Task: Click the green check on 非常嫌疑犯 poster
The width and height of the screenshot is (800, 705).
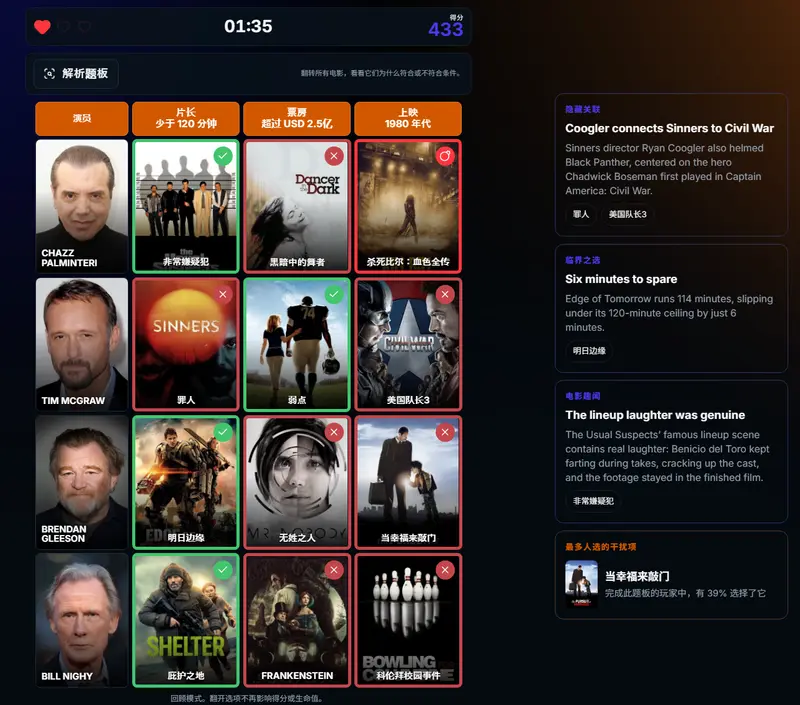Action: pos(223,156)
